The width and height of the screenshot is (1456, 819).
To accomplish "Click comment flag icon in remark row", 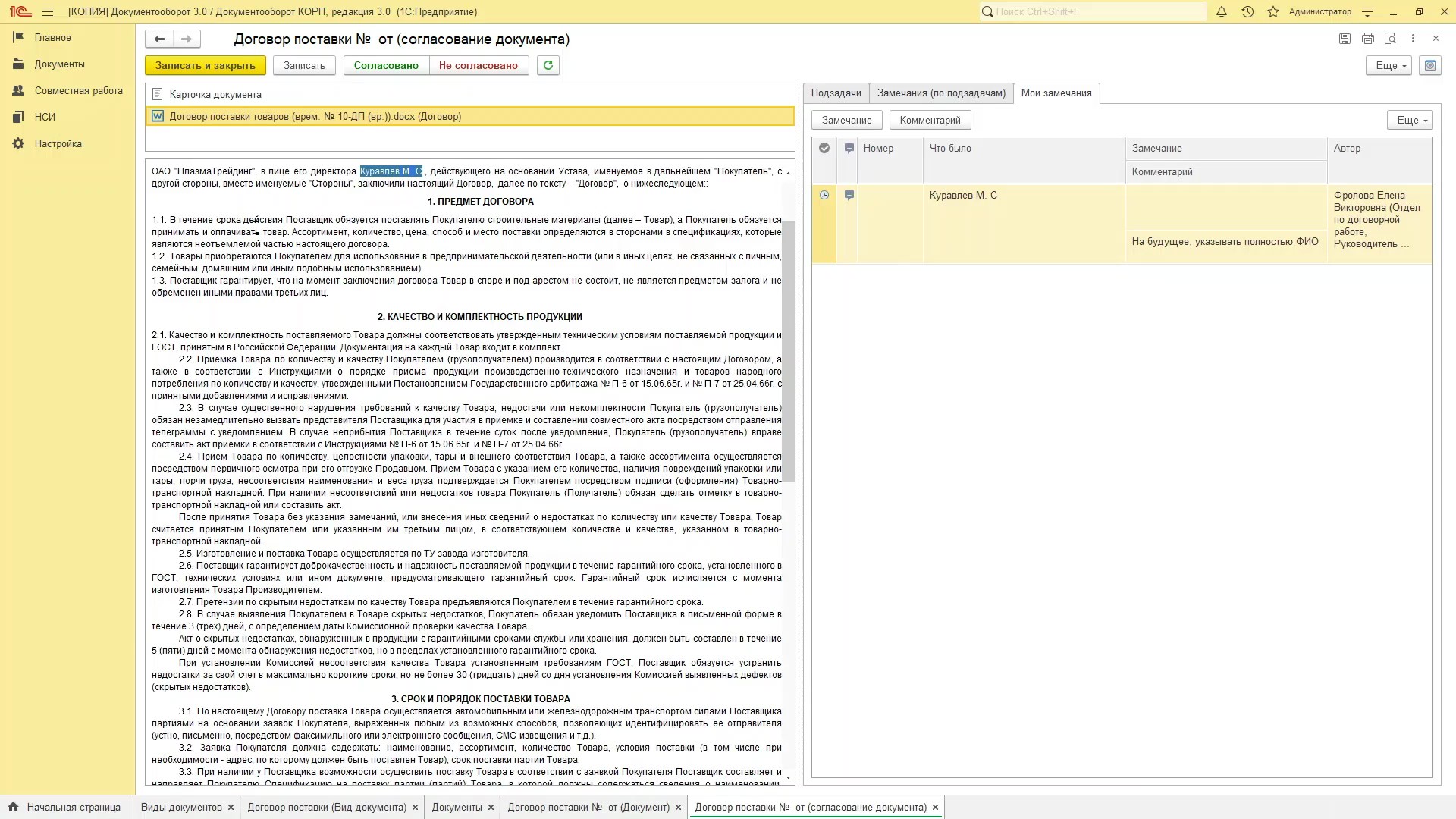I will tap(849, 196).
